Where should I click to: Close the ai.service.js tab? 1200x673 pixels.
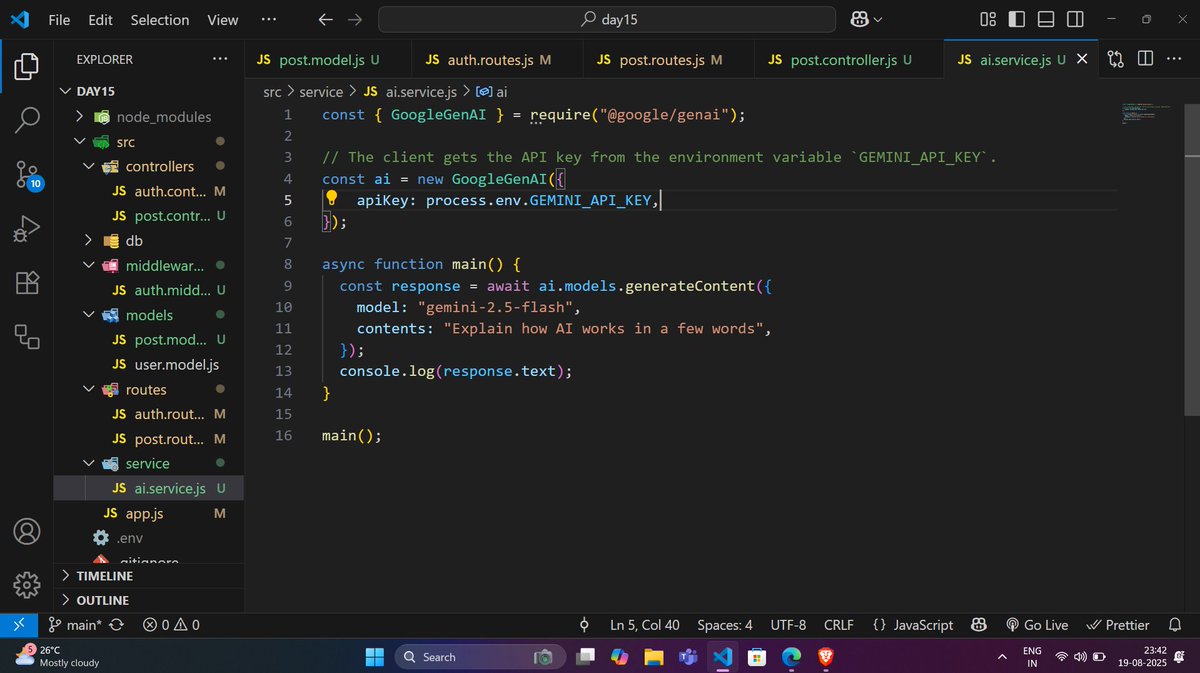click(x=1082, y=60)
